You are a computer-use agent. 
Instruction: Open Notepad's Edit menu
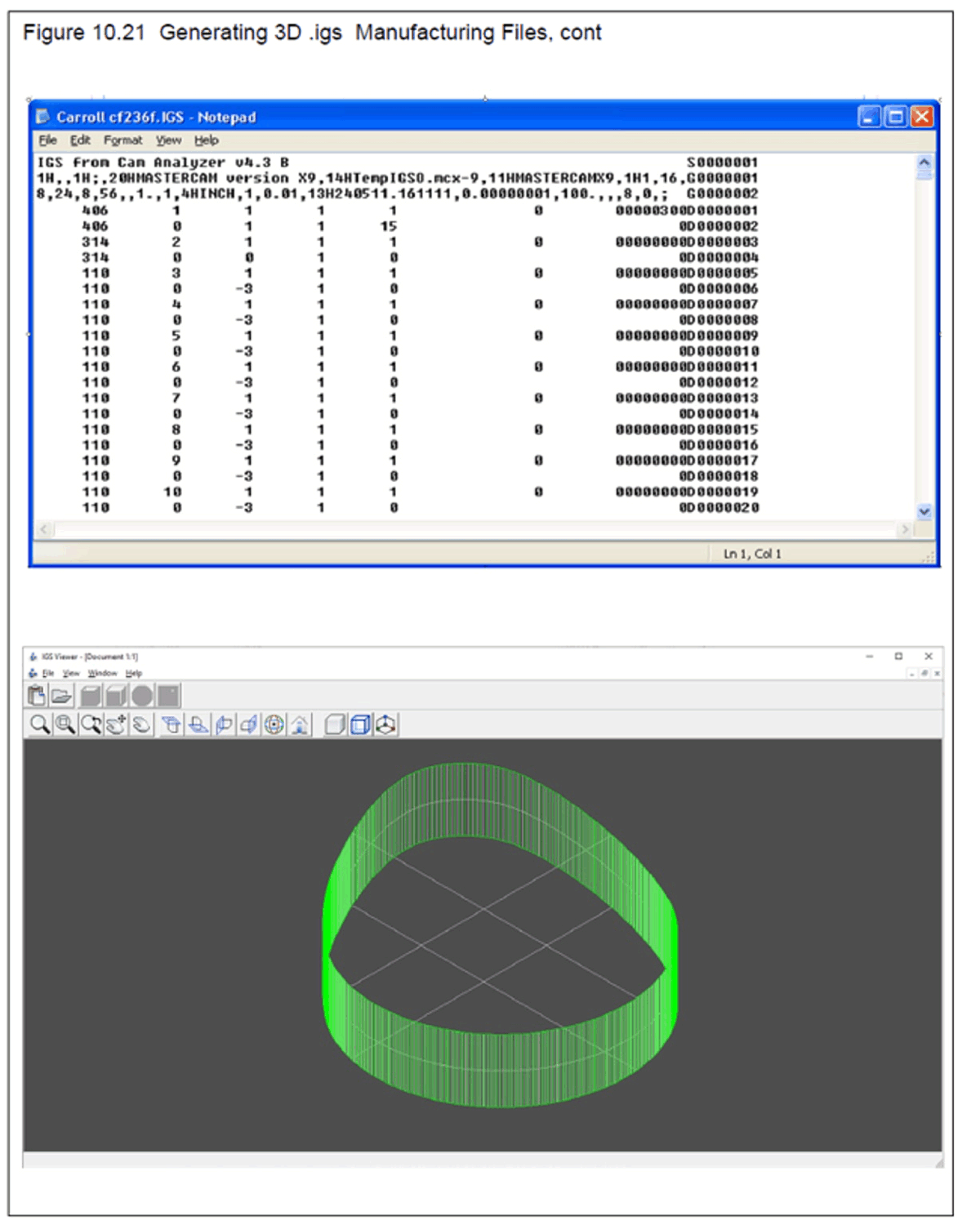(80, 140)
